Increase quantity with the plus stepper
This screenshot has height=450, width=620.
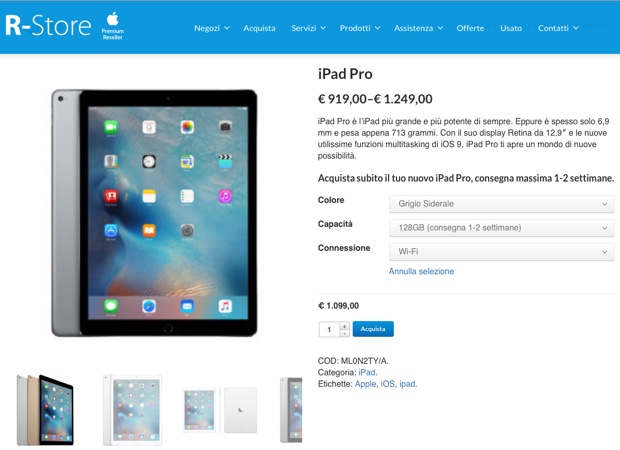tap(344, 326)
